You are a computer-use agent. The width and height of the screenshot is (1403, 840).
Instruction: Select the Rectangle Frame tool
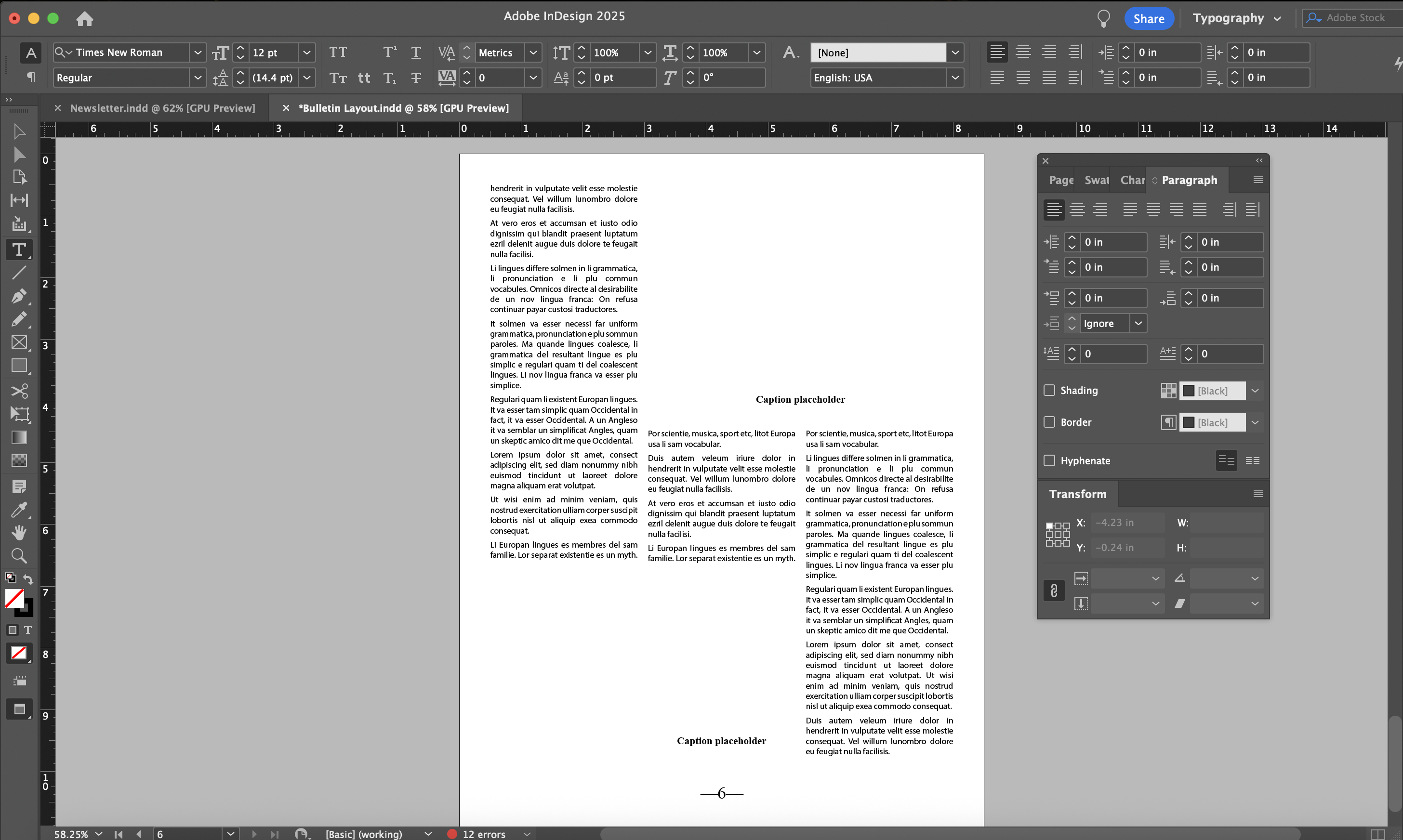19,342
